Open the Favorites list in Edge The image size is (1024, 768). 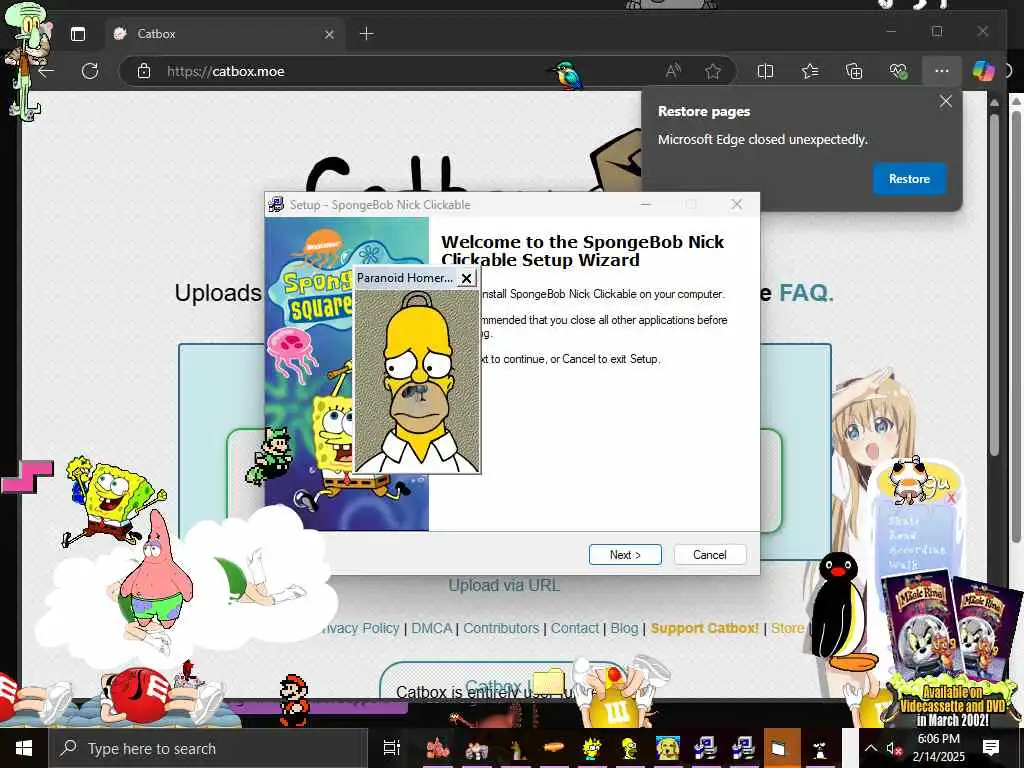coord(810,71)
